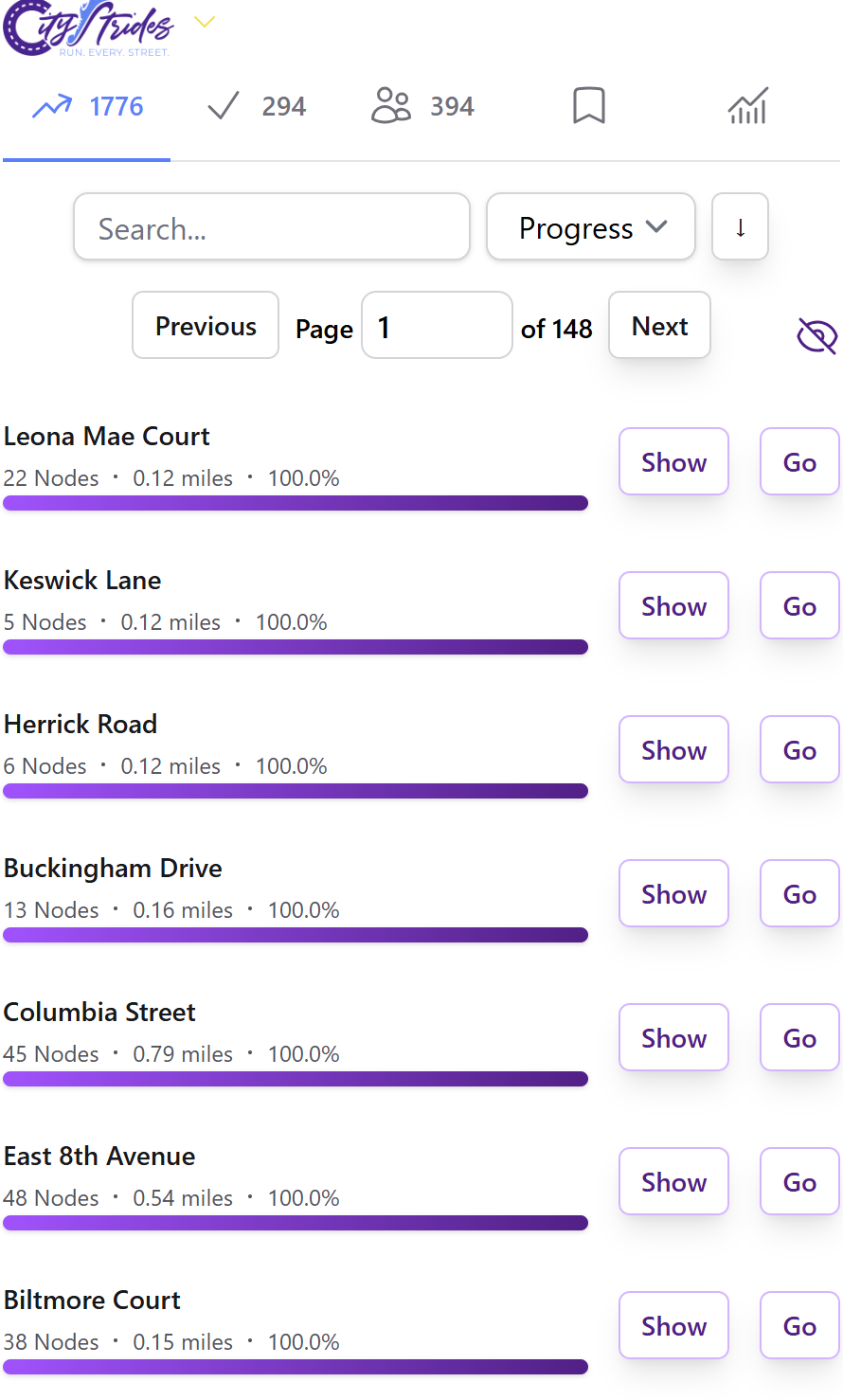Click the Search streets input field
This screenshot has height=1400, width=843.
tap(272, 227)
